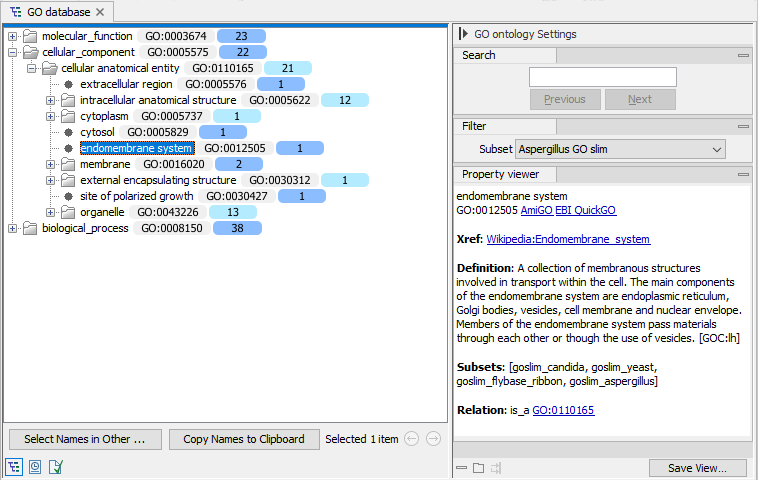Click the dock settings icon in footer

[496, 468]
